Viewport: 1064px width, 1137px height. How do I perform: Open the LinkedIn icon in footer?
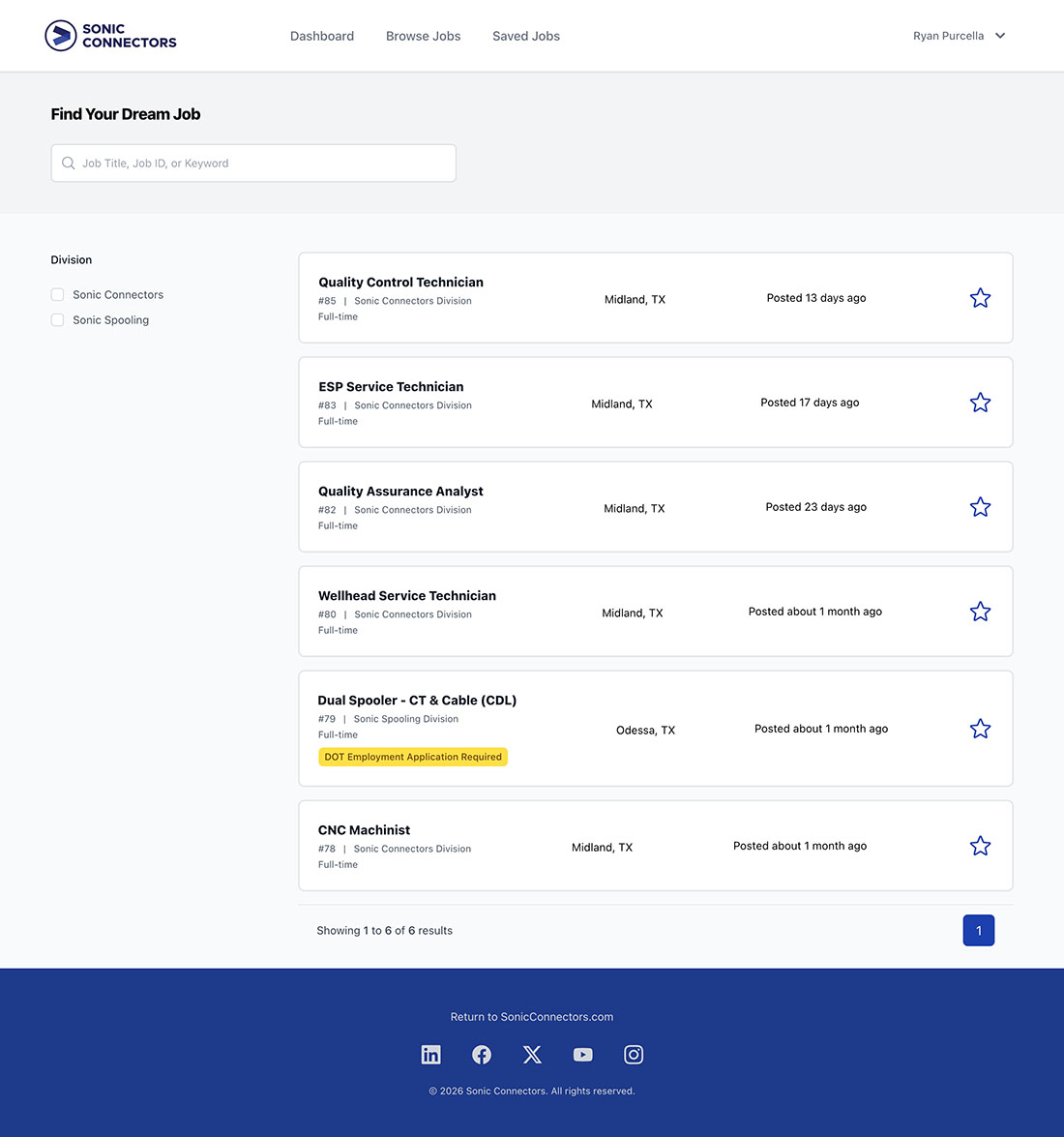point(431,1055)
